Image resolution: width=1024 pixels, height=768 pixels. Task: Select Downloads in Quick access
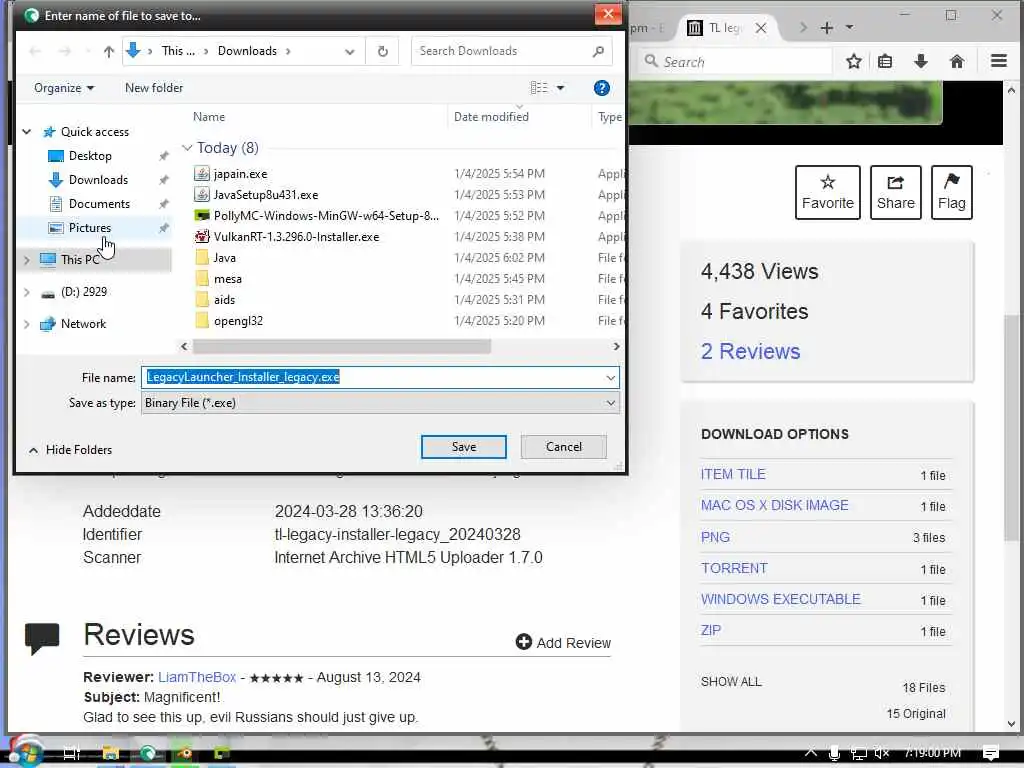[98, 180]
